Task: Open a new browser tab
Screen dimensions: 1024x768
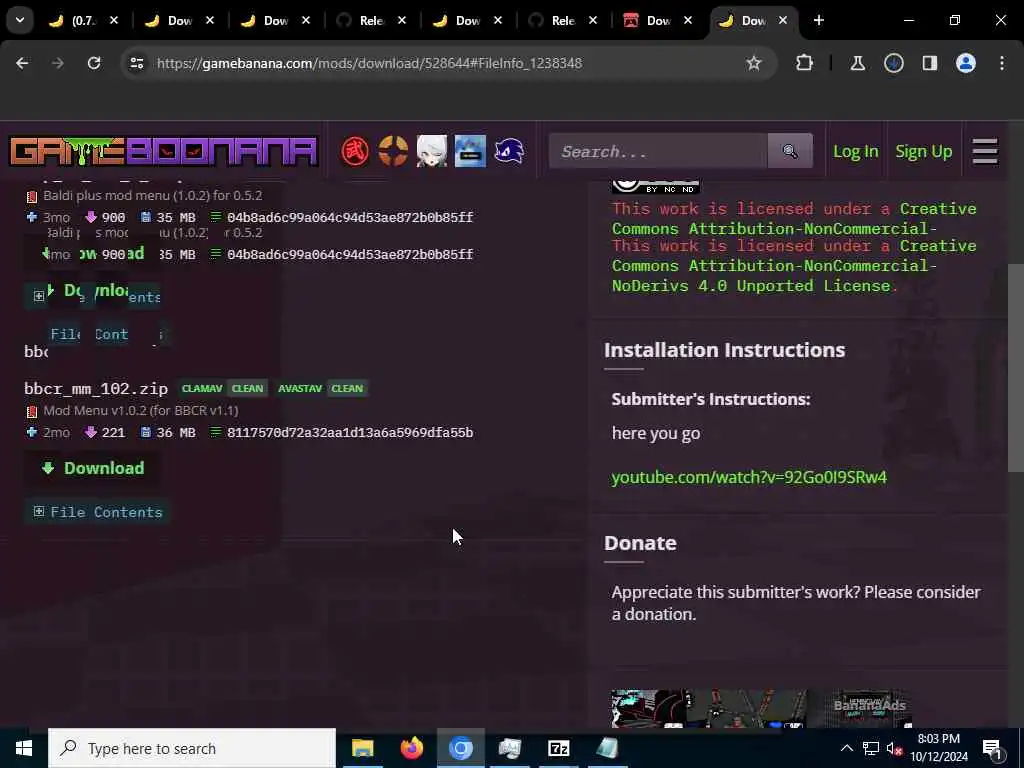Action: 818,20
